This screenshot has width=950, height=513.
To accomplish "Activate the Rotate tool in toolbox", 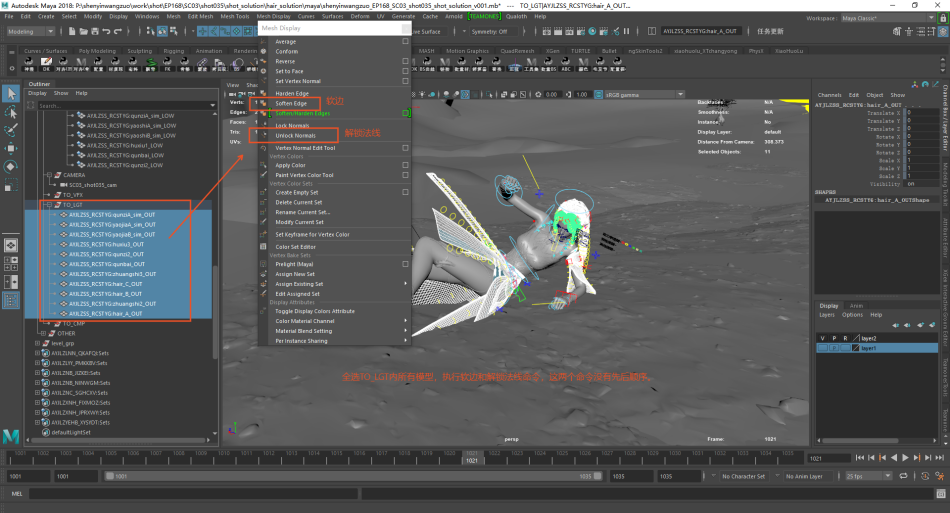I will (x=10, y=166).
